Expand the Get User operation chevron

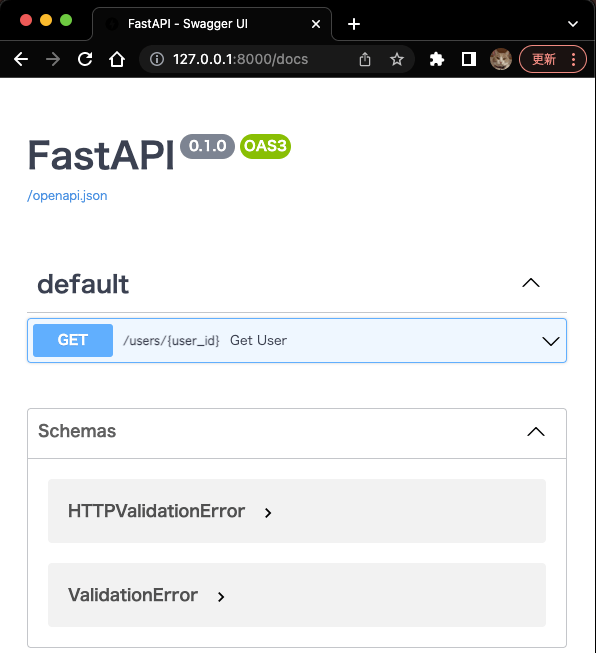point(551,341)
